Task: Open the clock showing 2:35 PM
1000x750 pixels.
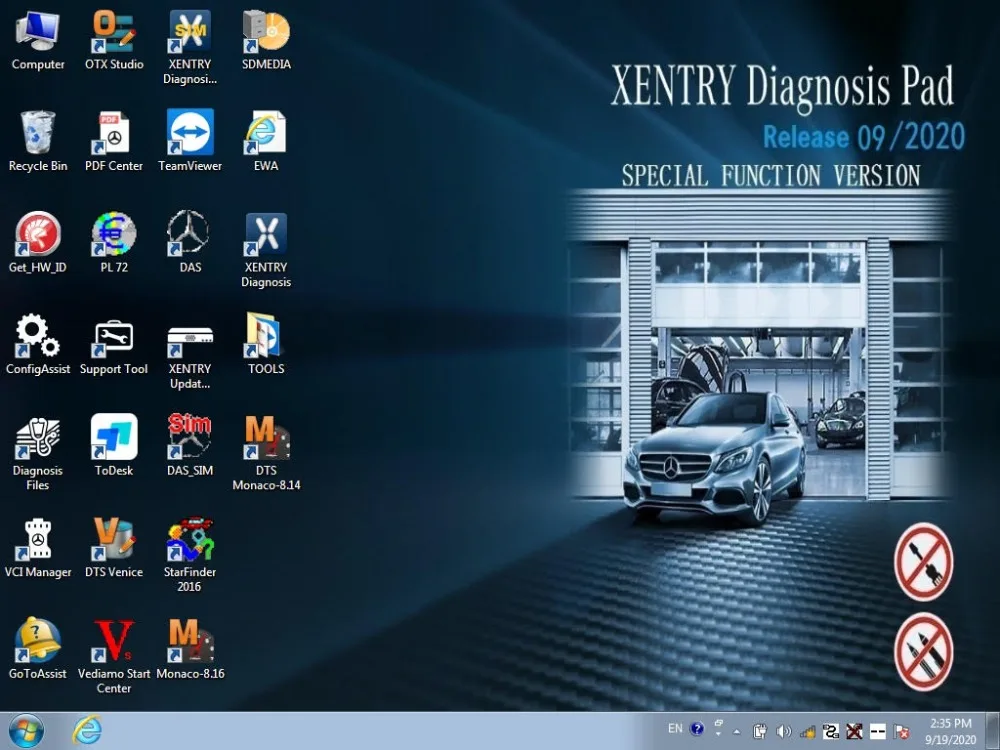Action: coord(950,732)
